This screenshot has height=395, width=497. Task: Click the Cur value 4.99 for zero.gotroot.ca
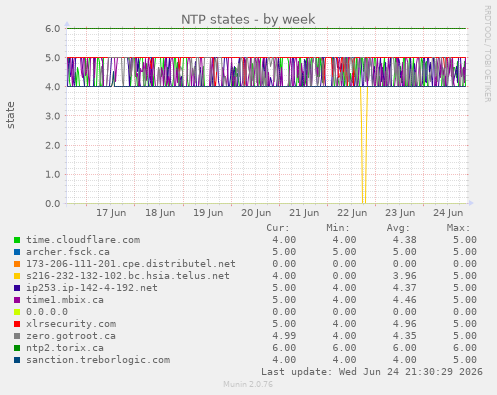coord(284,336)
